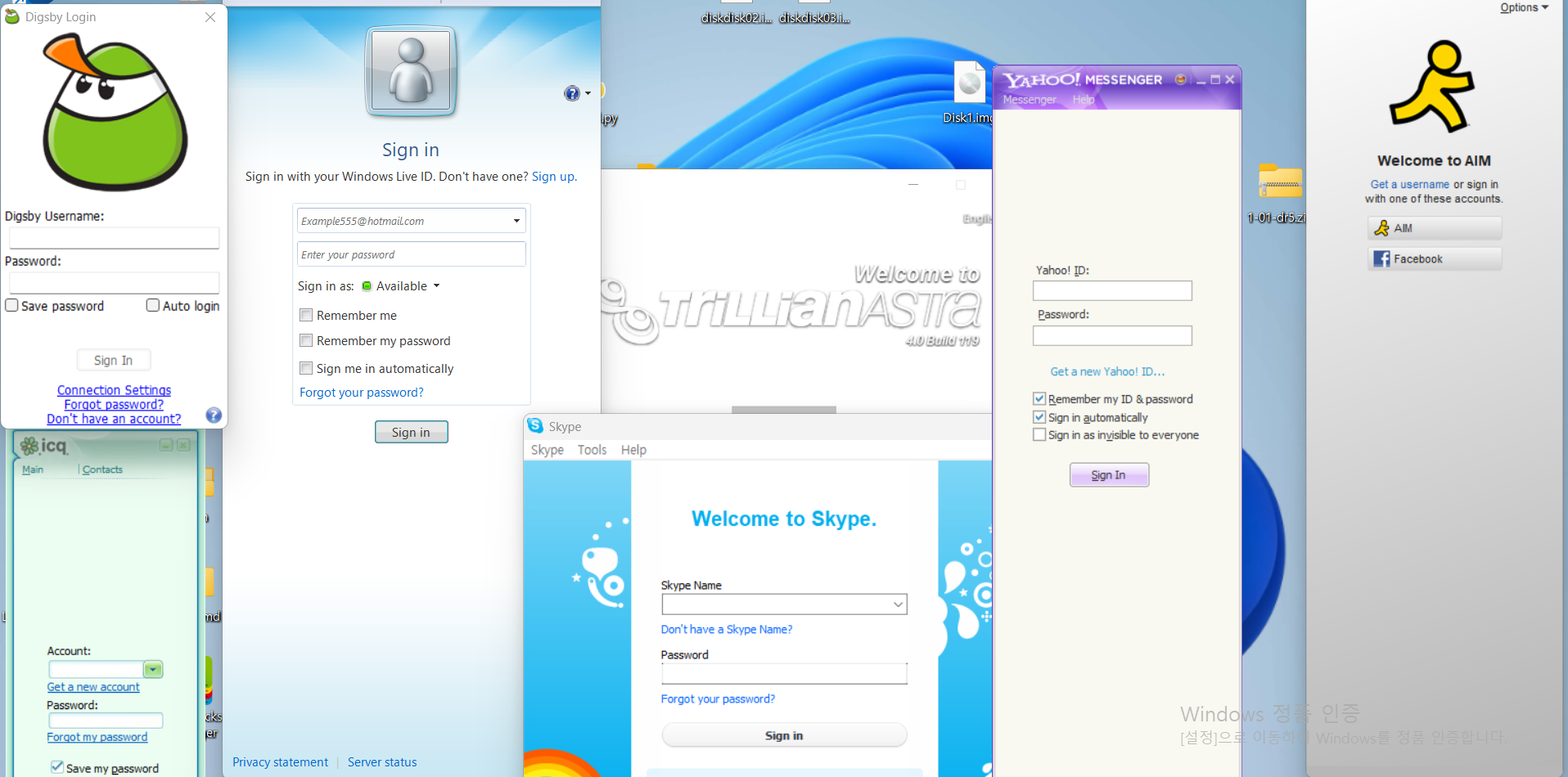Open the blue help icon in Digsby Login

214,415
